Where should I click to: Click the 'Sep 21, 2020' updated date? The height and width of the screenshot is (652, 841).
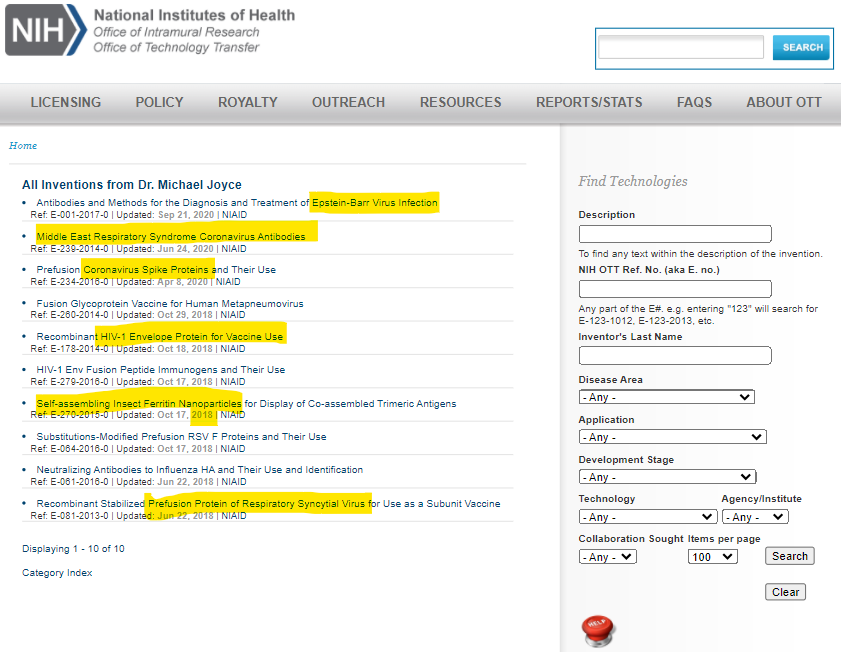click(x=186, y=215)
